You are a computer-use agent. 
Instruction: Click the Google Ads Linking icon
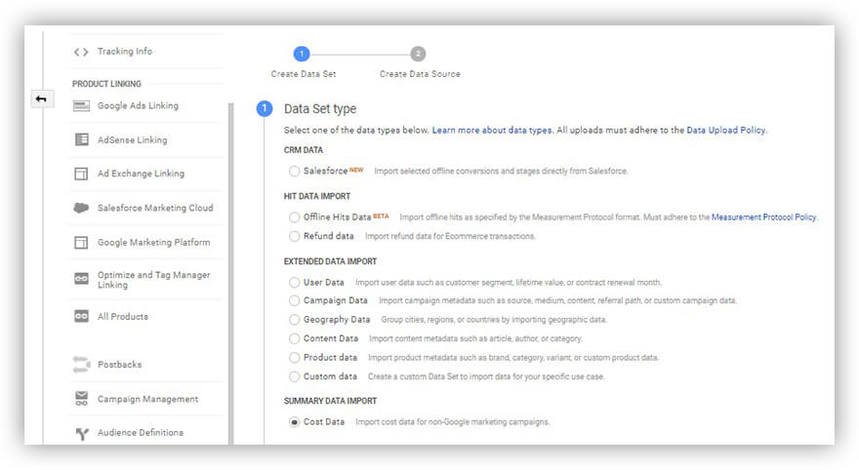81,106
